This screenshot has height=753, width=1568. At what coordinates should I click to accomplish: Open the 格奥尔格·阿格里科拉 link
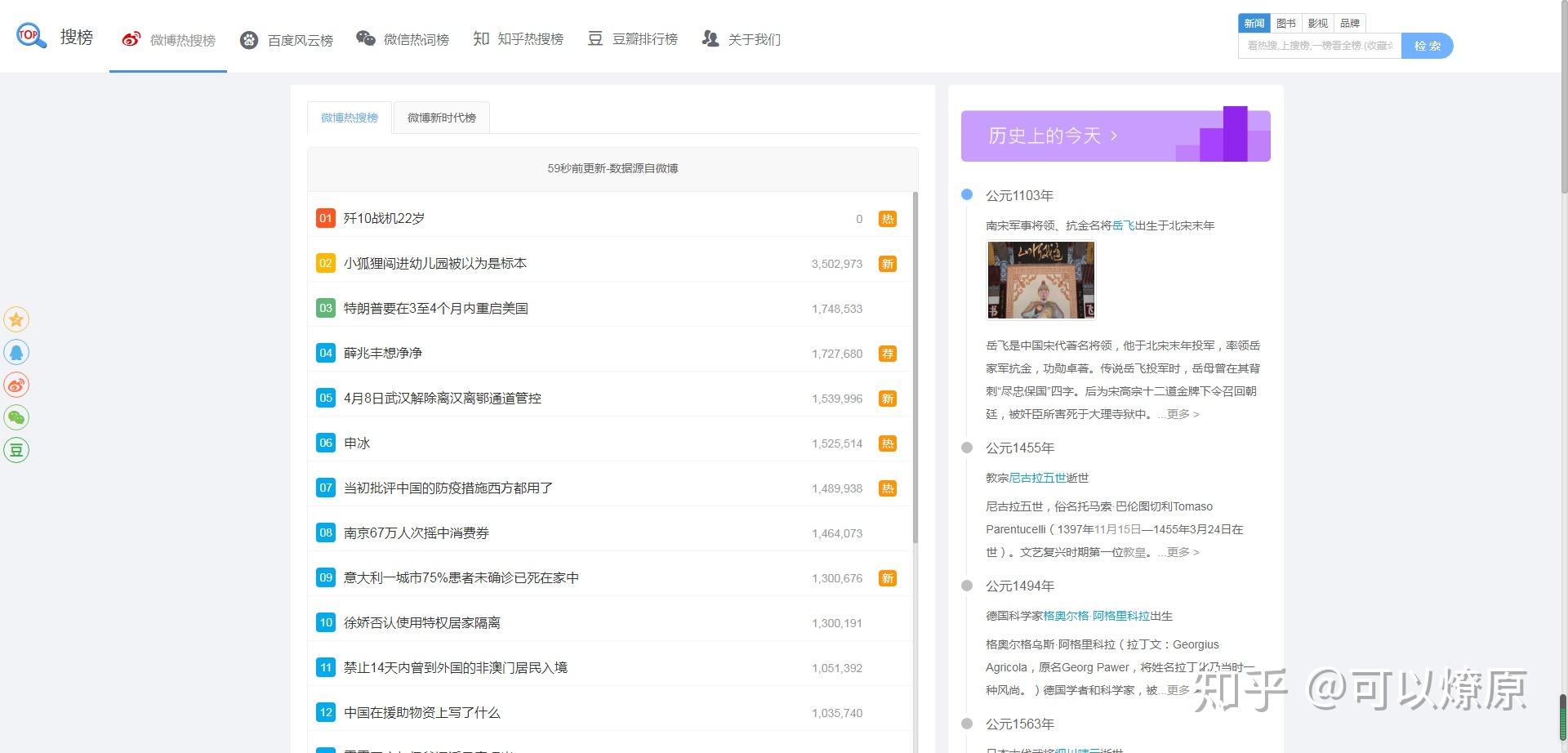pyautogui.click(x=1097, y=616)
